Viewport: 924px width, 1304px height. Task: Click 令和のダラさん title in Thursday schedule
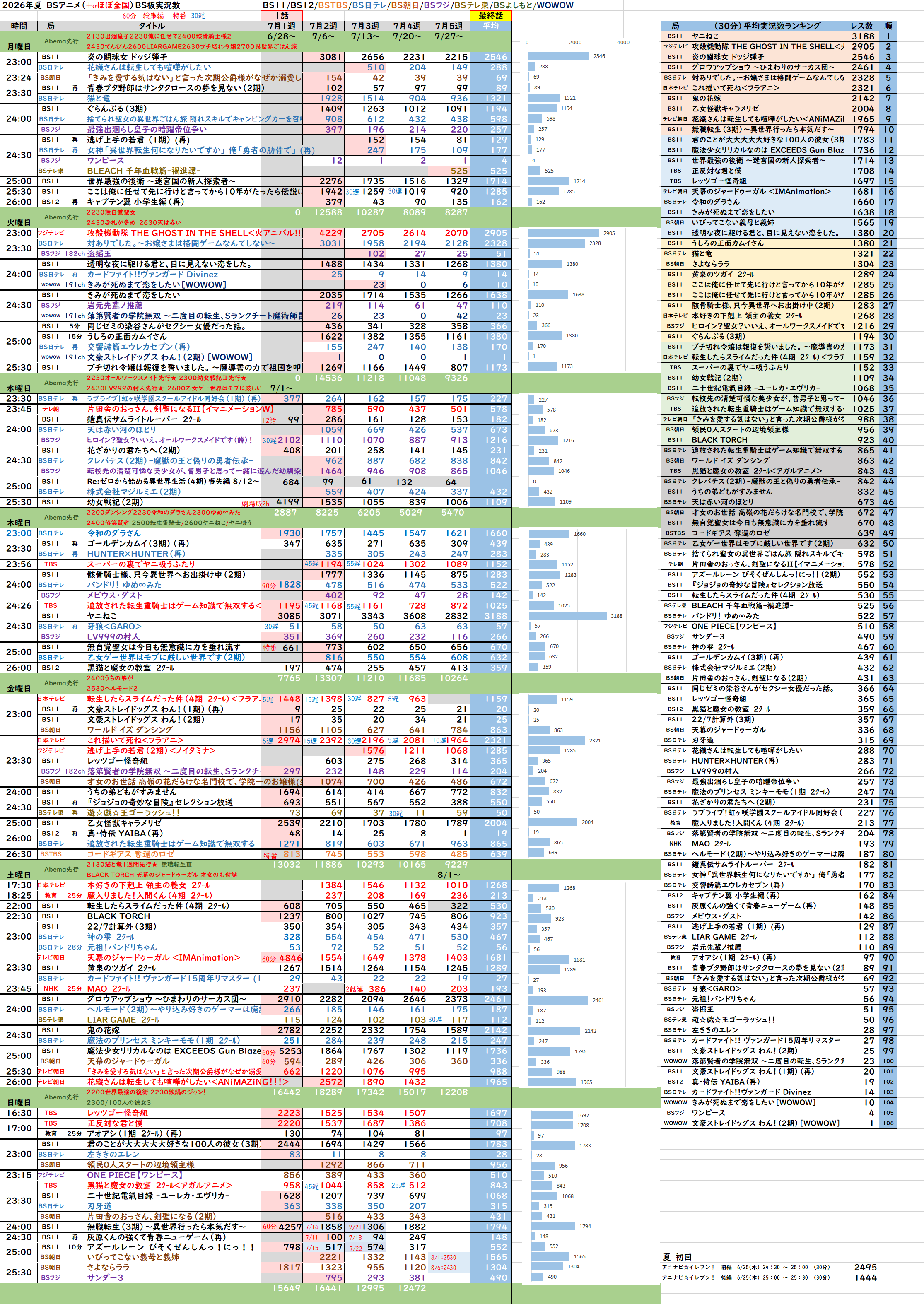[114, 533]
